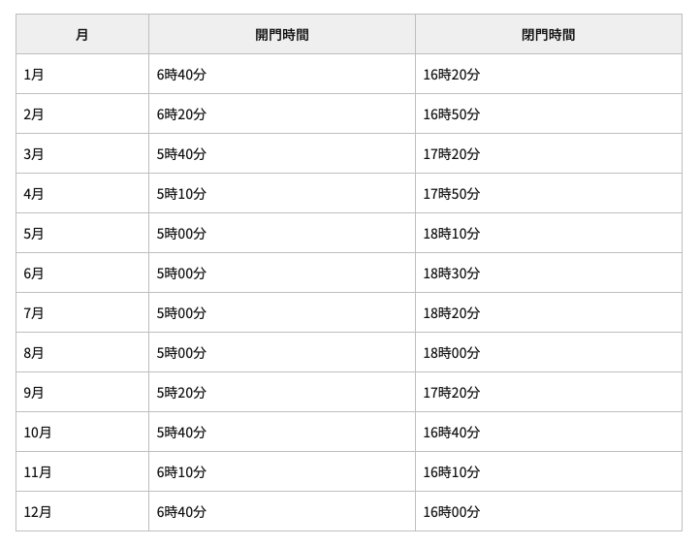The height and width of the screenshot is (547, 700).
Task: Click the 6時10分 opening time cell
Action: tap(181, 472)
